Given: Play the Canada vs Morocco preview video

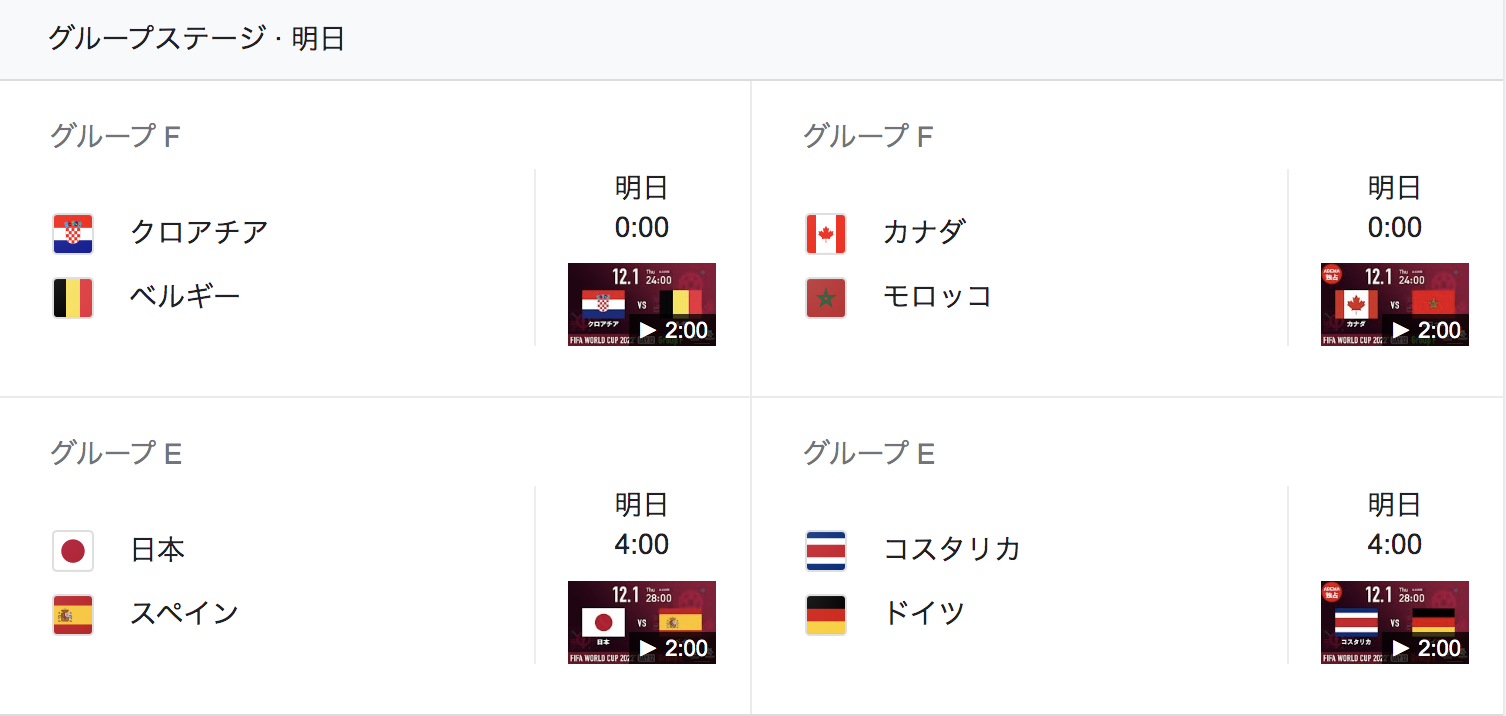Looking at the screenshot, I should coord(1395,304).
